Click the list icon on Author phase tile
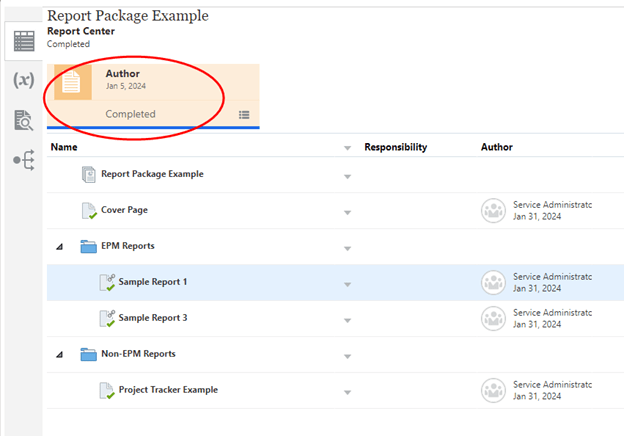Screen dimensions: 624x436 pos(244,115)
